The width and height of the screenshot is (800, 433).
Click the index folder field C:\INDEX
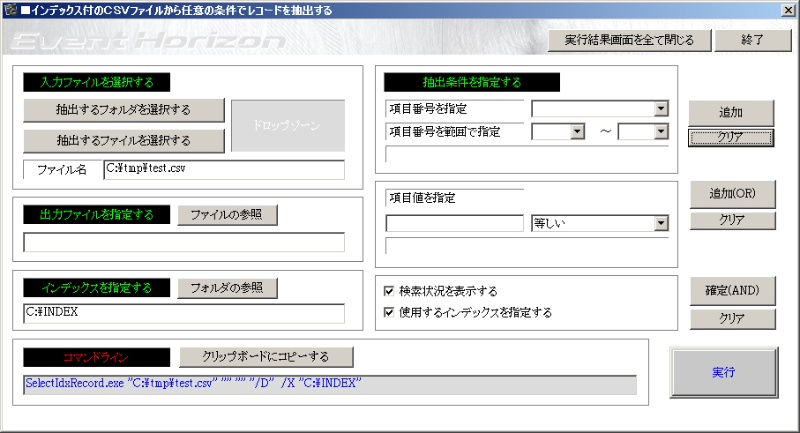point(184,313)
